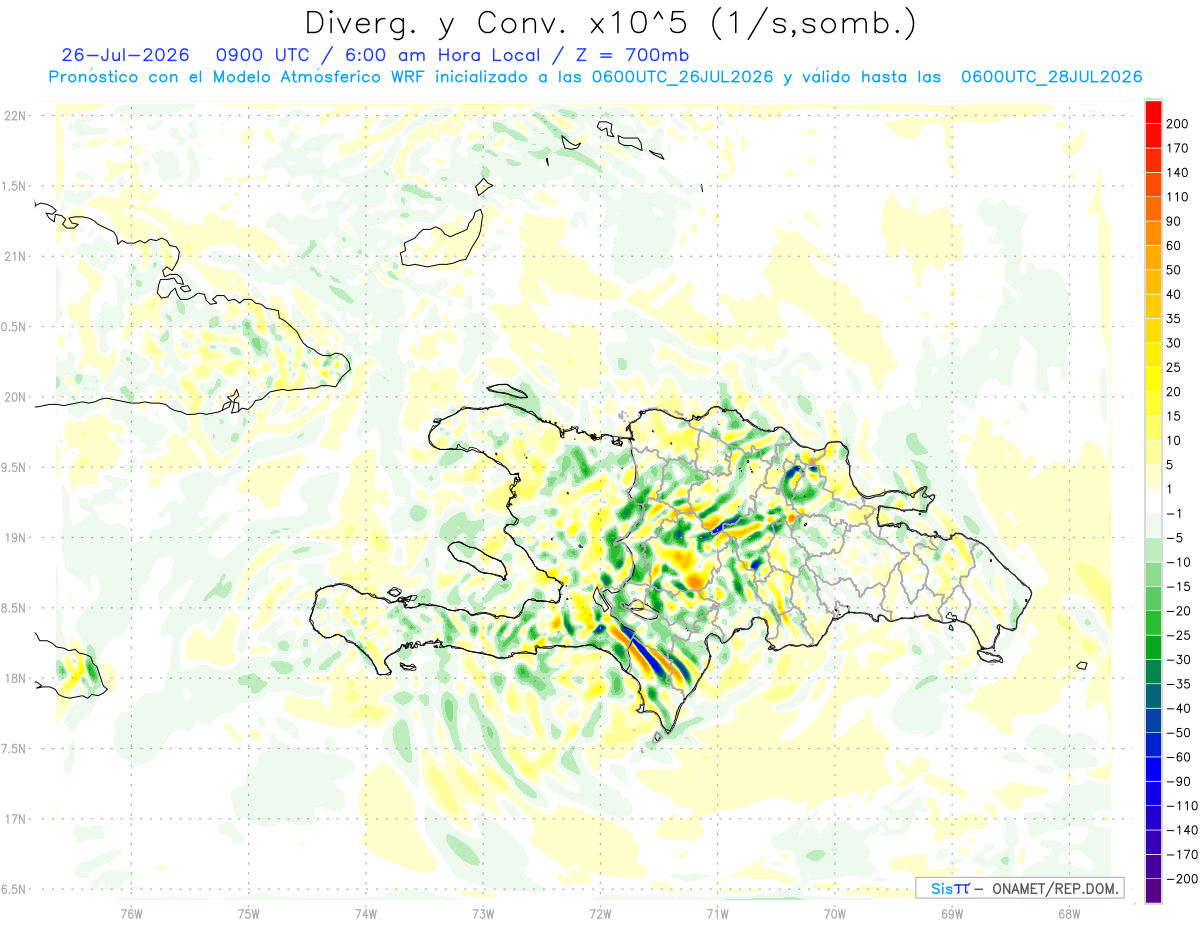1200x927 pixels.
Task: Click the "18N" latitude label
Action: pyautogui.click(x=16, y=679)
